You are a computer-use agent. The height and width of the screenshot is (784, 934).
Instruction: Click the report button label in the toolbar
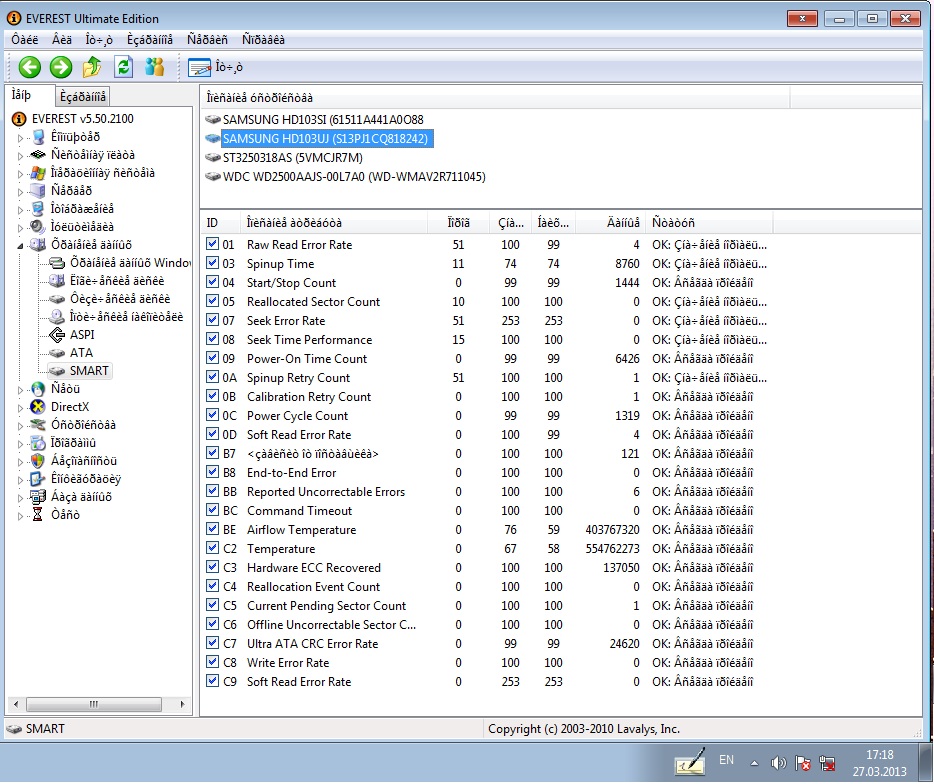(229, 67)
